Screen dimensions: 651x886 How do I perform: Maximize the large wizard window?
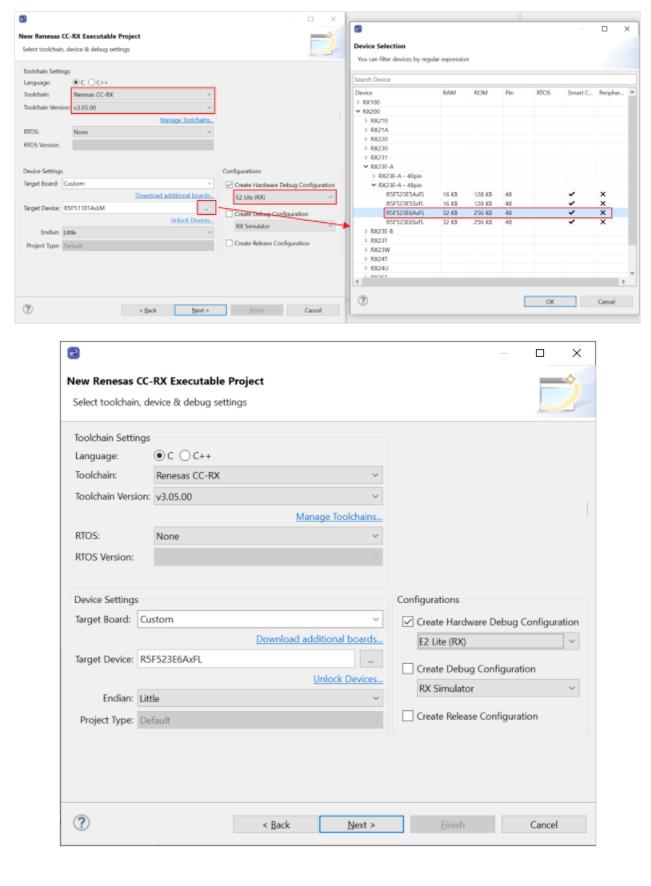540,353
